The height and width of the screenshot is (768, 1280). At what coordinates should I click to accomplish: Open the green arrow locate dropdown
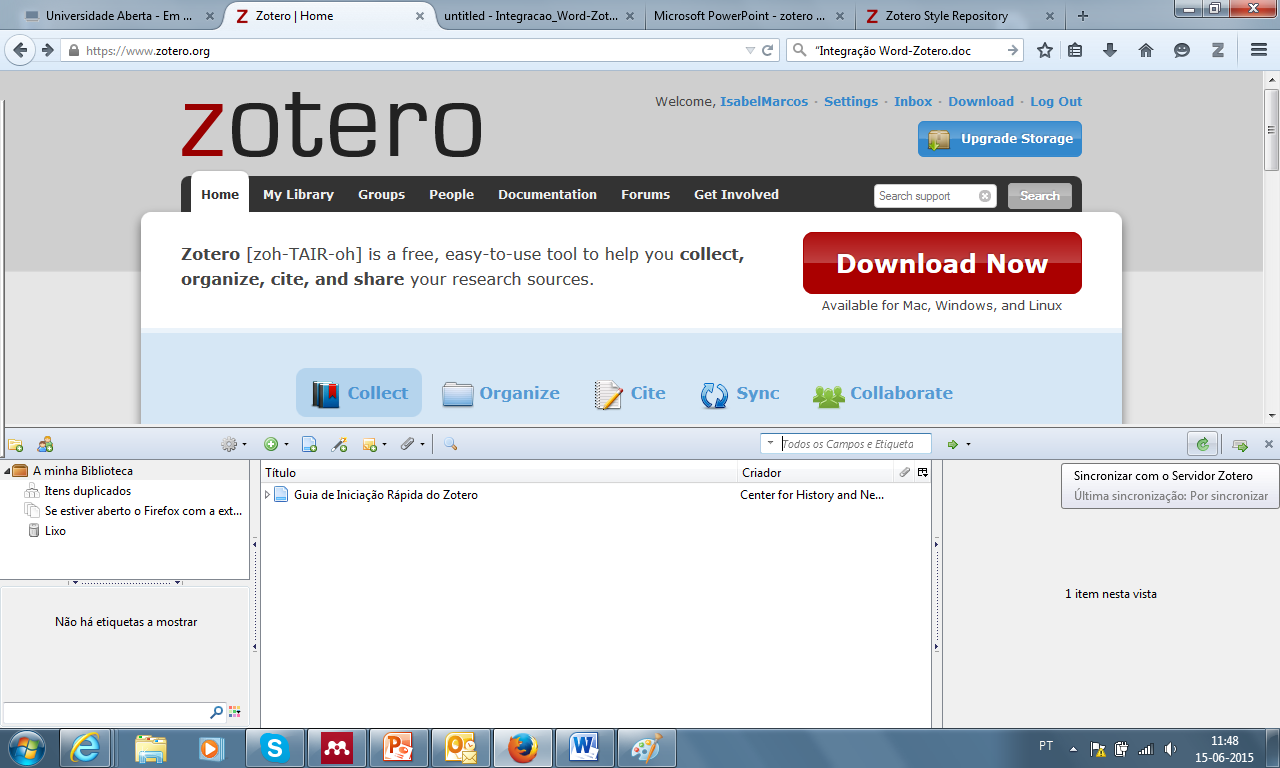tap(959, 444)
